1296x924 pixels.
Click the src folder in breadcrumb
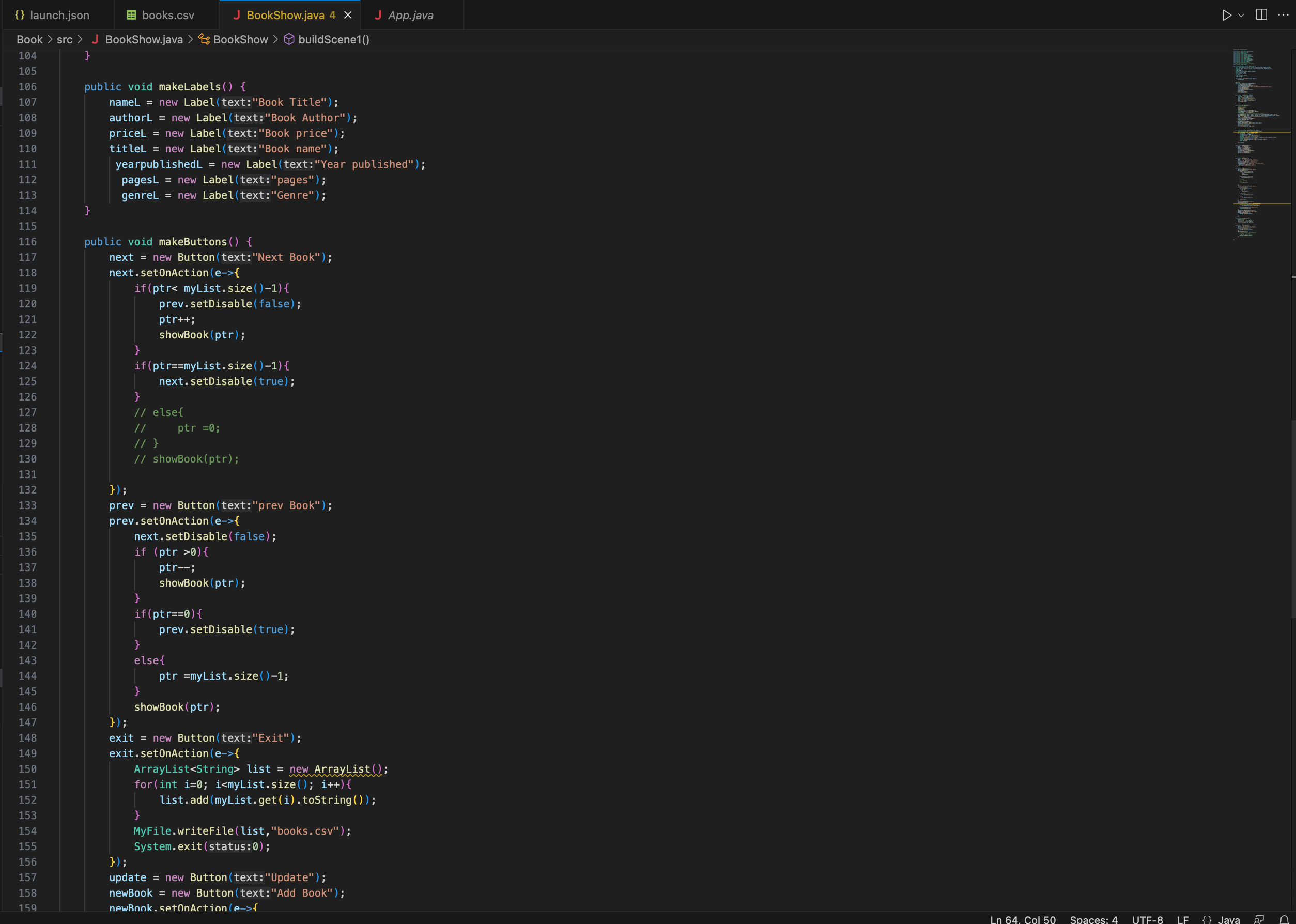(x=64, y=39)
